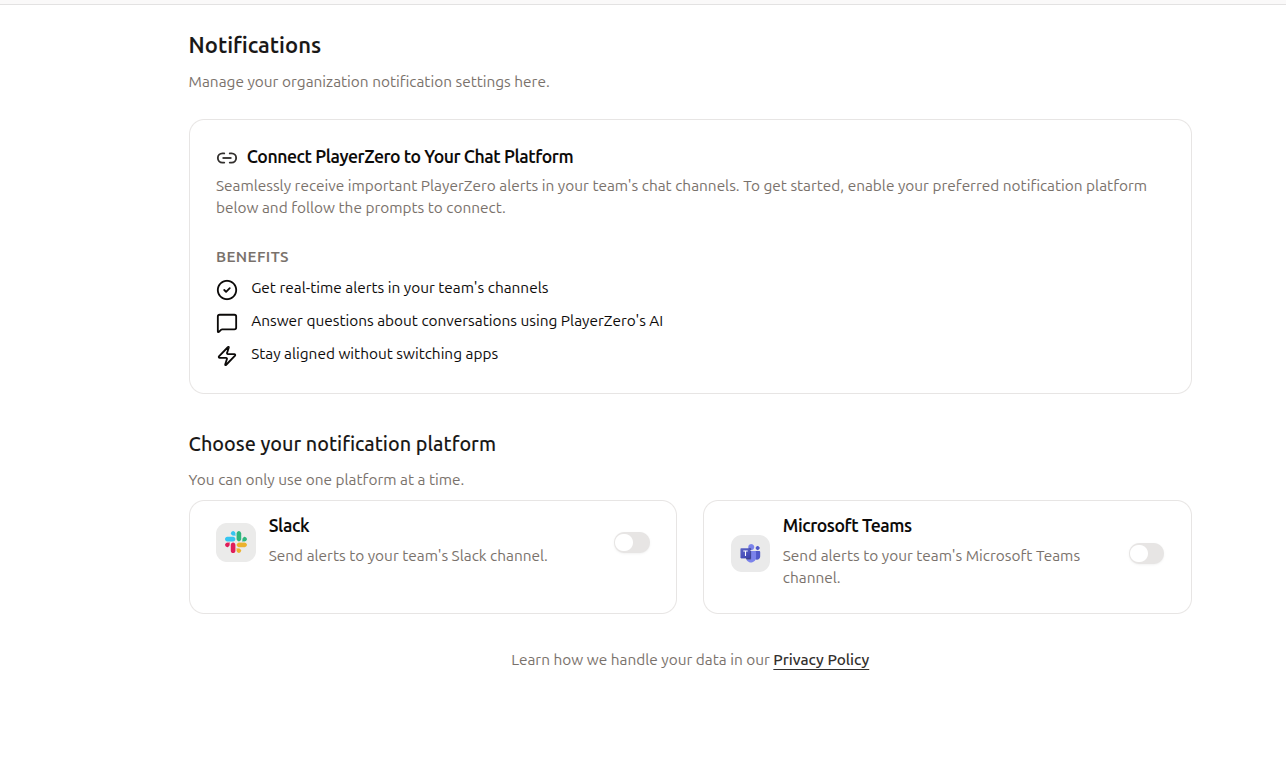The image size is (1286, 758).
Task: Enable the Slack notifications toggle
Action: click(x=631, y=542)
